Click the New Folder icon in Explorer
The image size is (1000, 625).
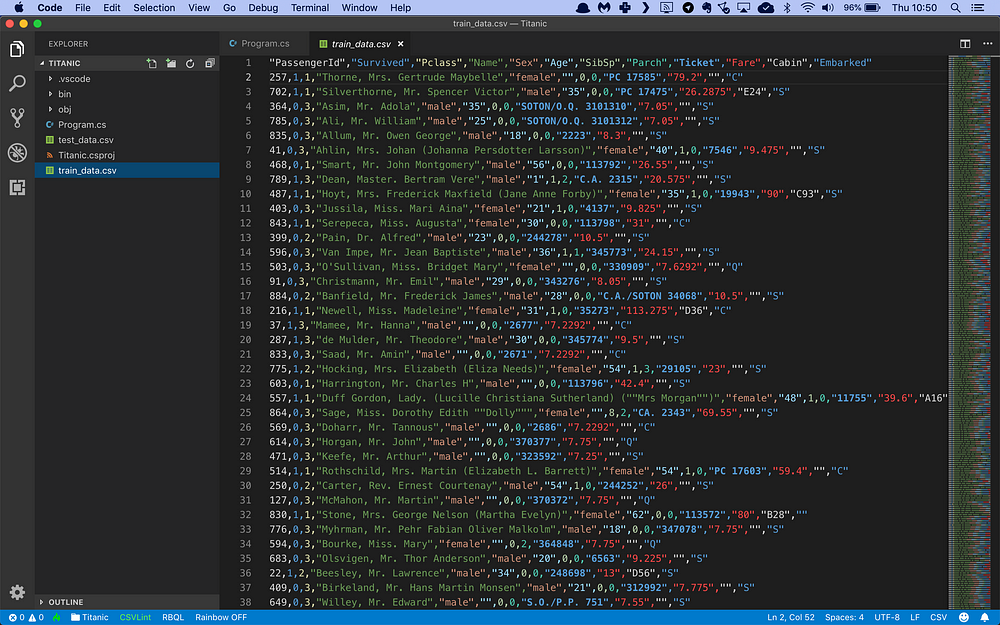tap(170, 63)
